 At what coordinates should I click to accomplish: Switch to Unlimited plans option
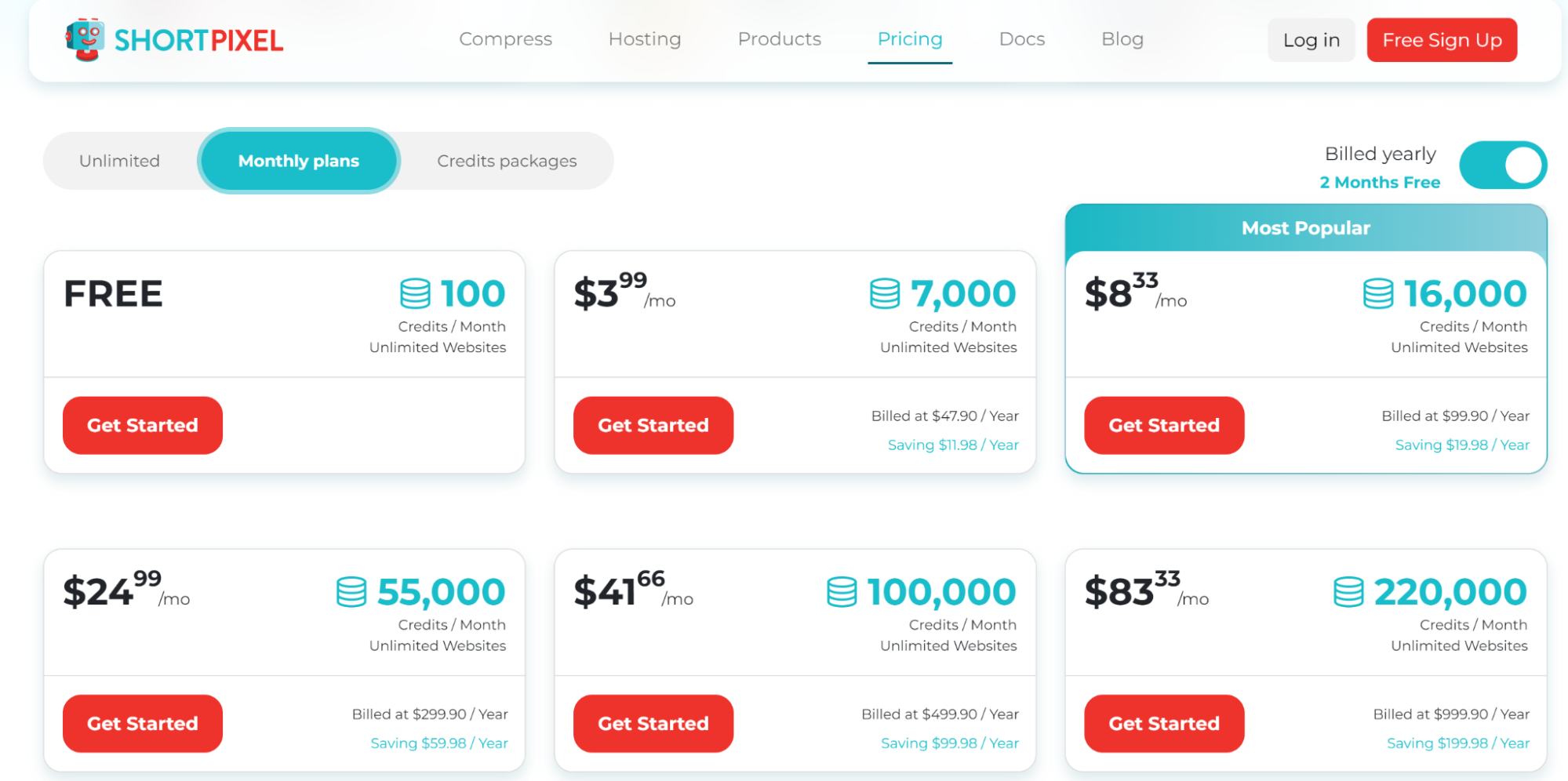tap(119, 161)
